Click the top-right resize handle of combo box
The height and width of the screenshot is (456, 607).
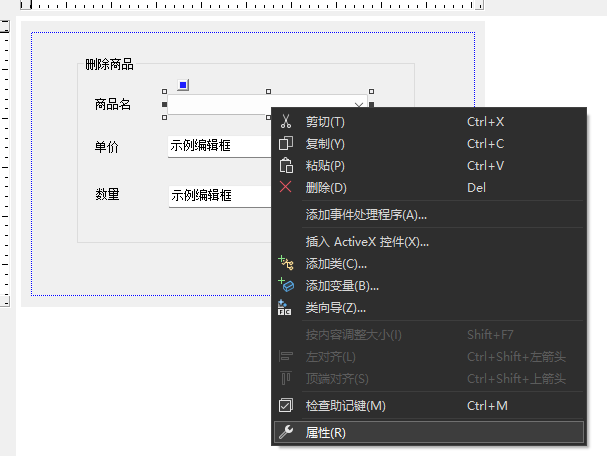coord(372,91)
